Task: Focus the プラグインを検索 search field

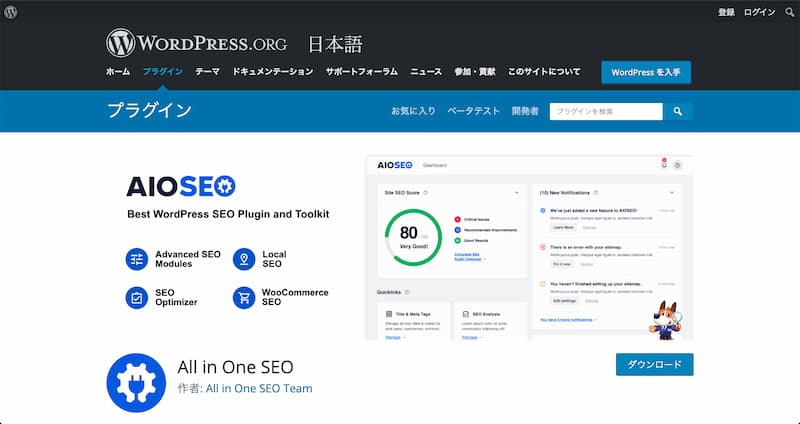Action: coord(606,111)
